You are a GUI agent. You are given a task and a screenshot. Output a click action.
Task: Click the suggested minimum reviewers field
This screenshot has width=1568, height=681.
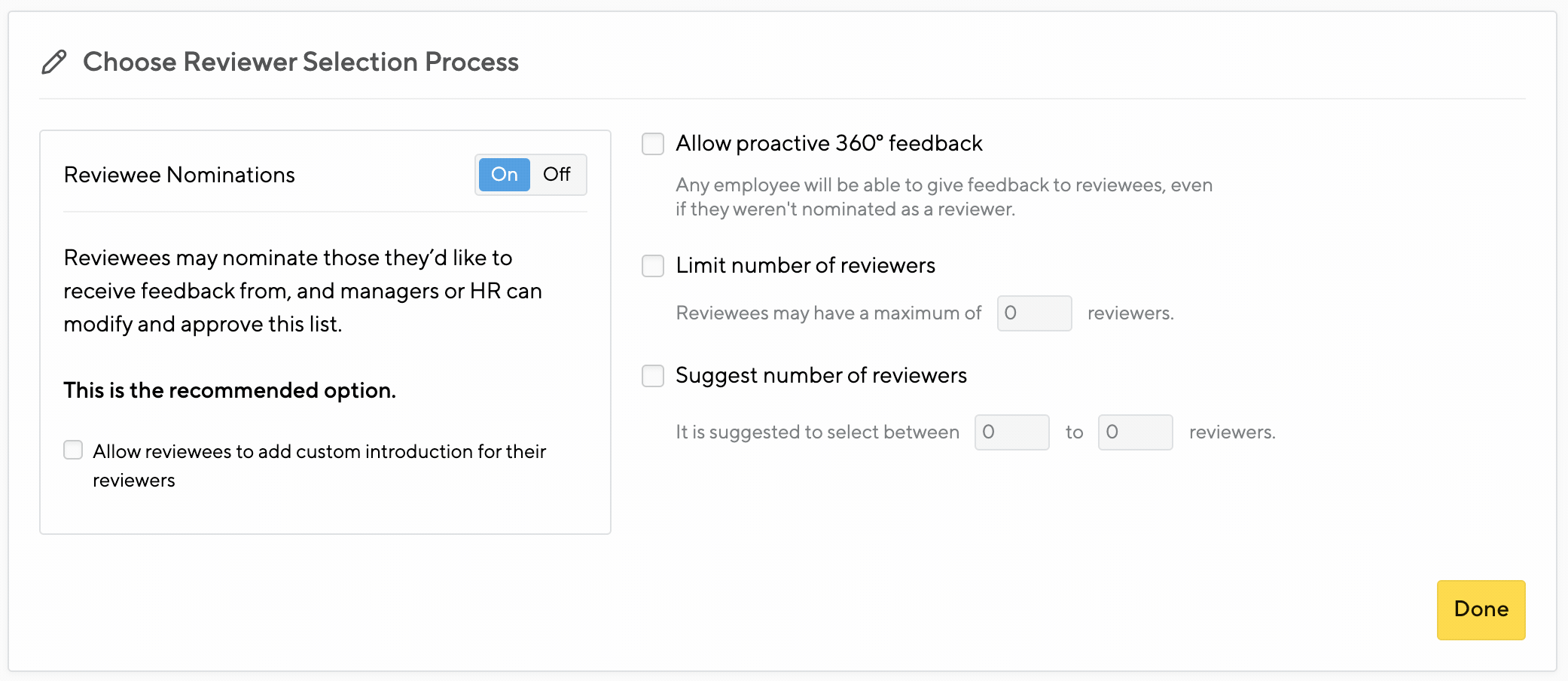click(x=1011, y=432)
